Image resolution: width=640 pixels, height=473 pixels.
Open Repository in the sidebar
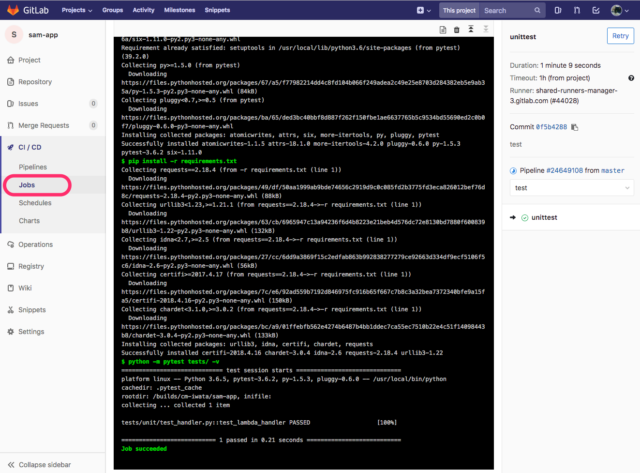pyautogui.click(x=35, y=82)
